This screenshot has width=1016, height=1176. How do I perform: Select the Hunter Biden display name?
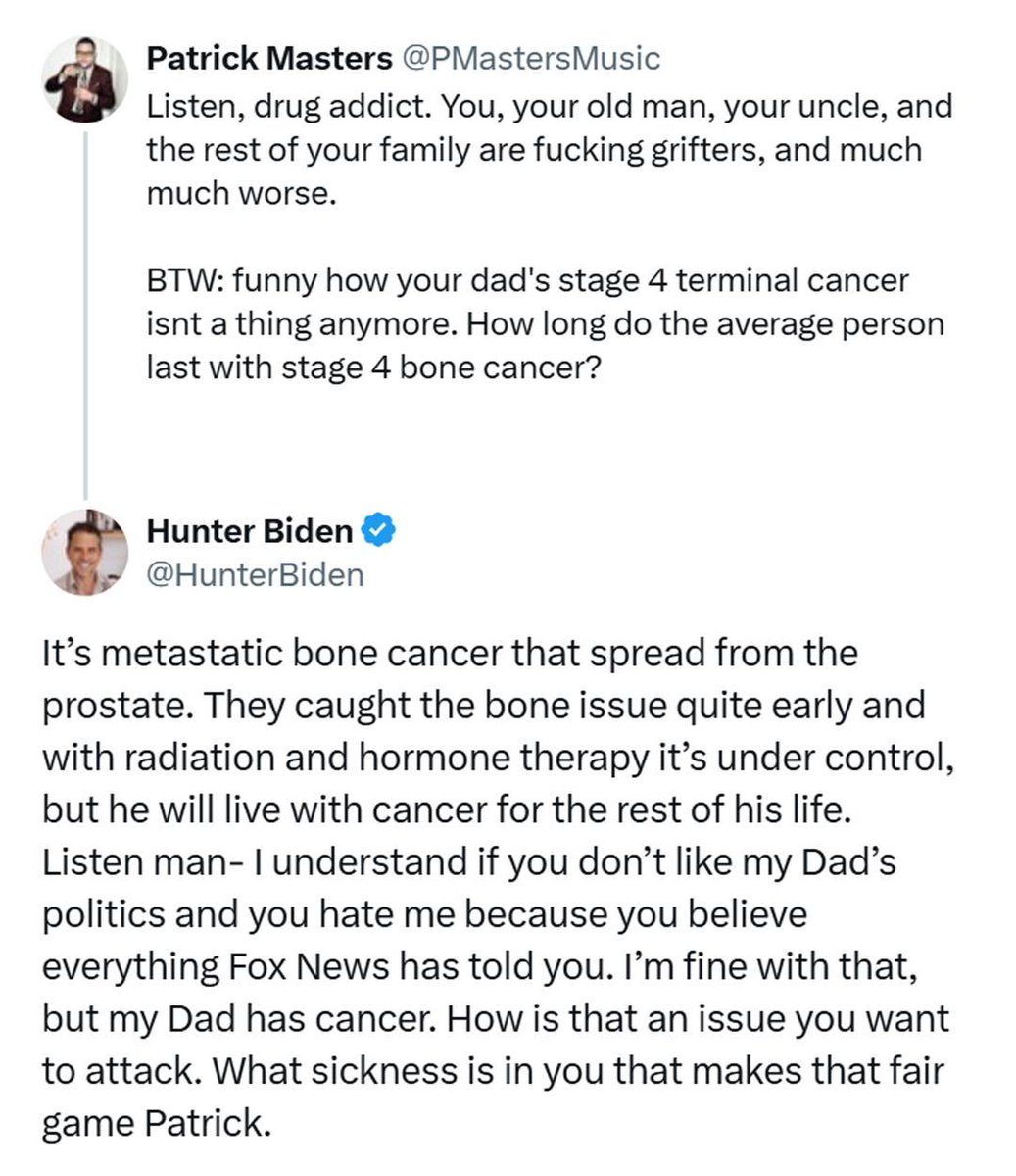pos(249,530)
